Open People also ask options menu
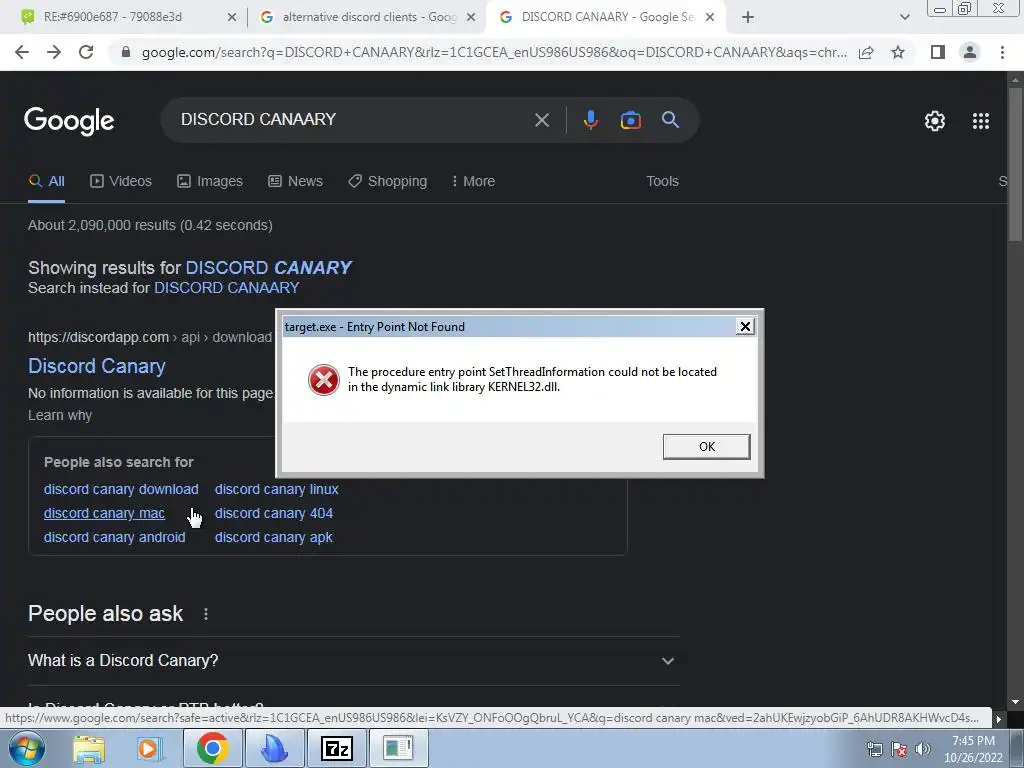The height and width of the screenshot is (768, 1024). 206,614
